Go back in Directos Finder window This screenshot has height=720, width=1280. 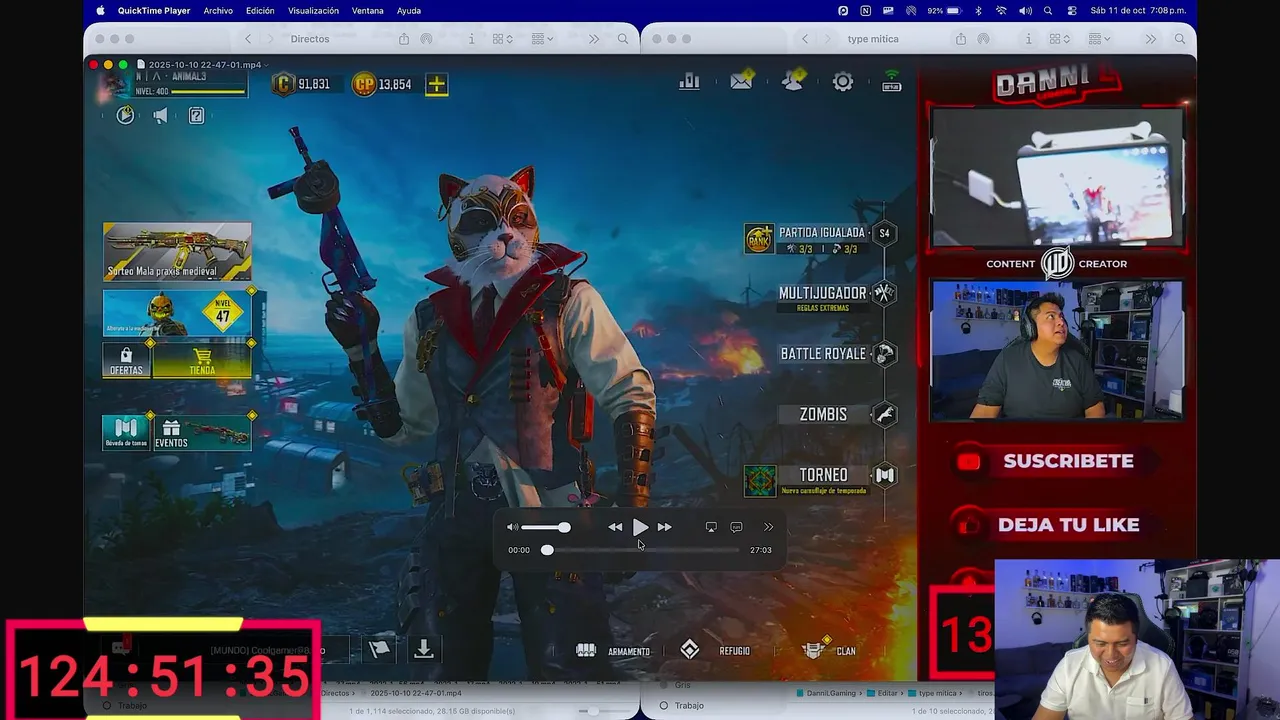click(248, 39)
